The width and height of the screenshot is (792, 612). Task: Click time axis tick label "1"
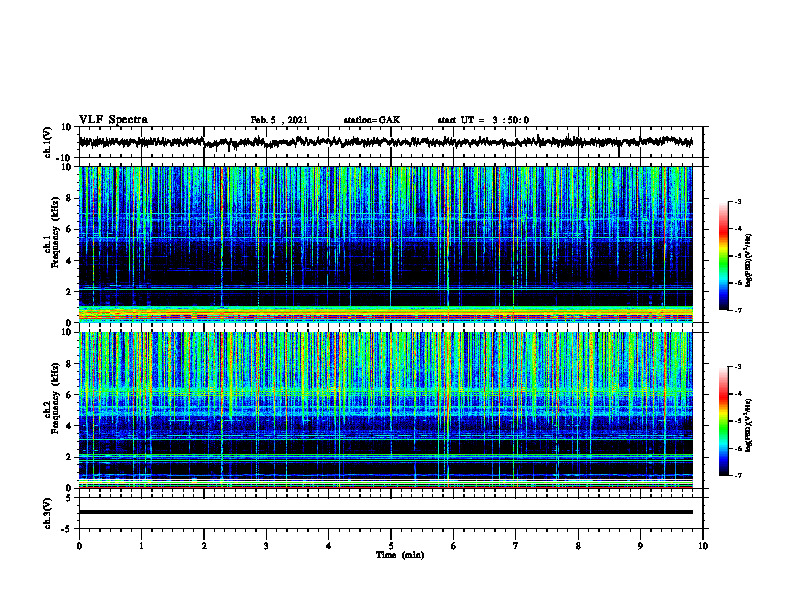(x=141, y=546)
